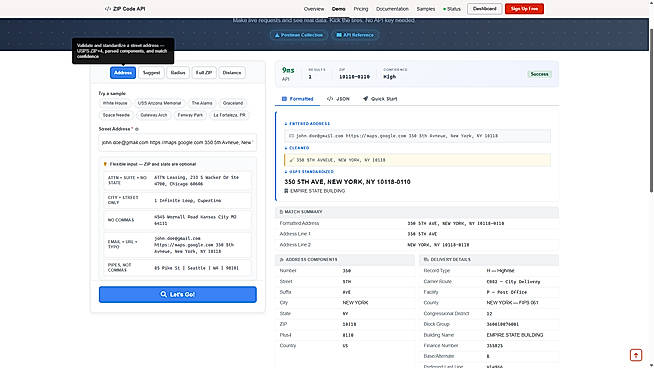Click the Dashboard button
Image resolution: width=654 pixels, height=368 pixels.
point(484,9)
